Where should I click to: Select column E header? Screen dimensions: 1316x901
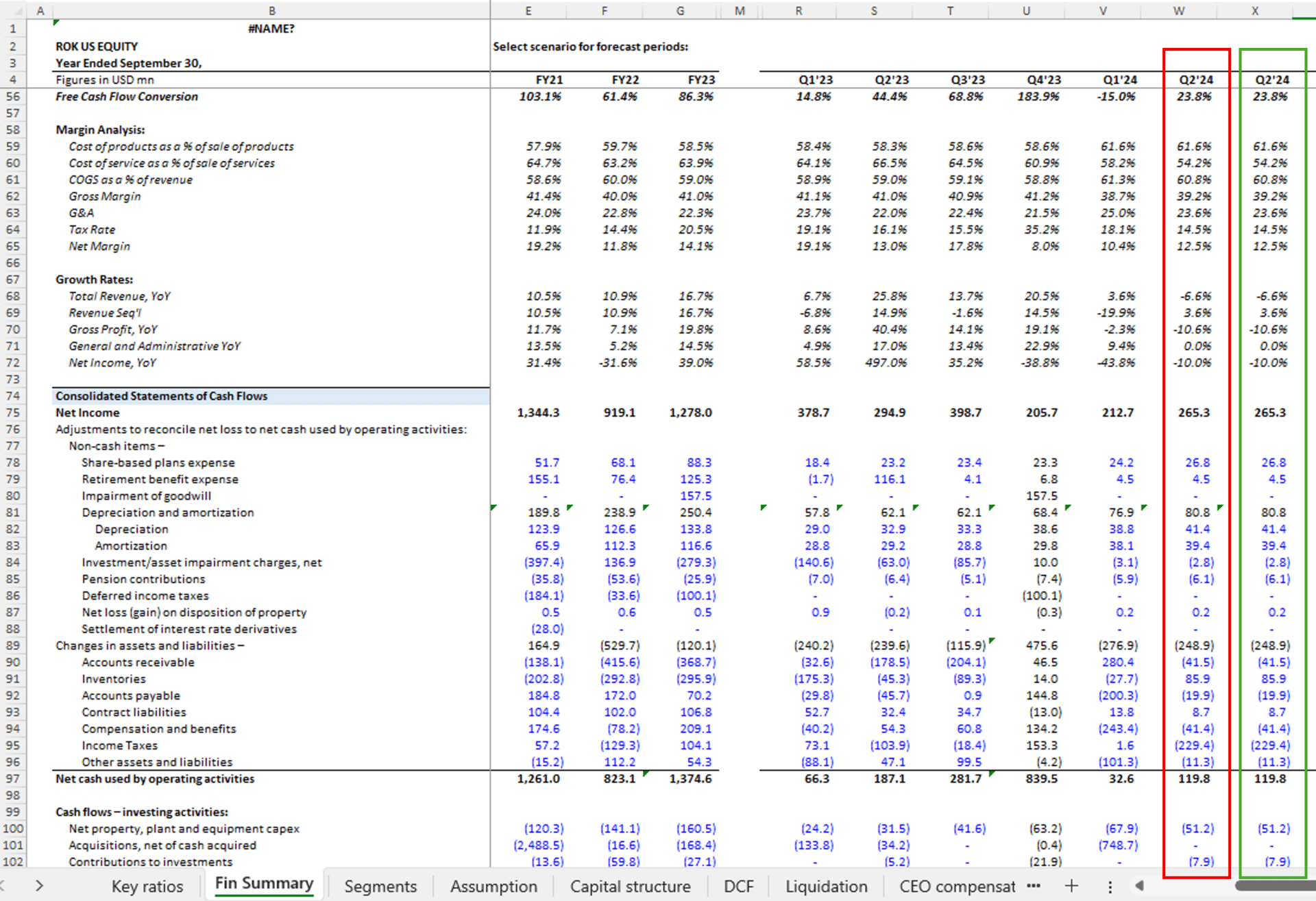[528, 11]
